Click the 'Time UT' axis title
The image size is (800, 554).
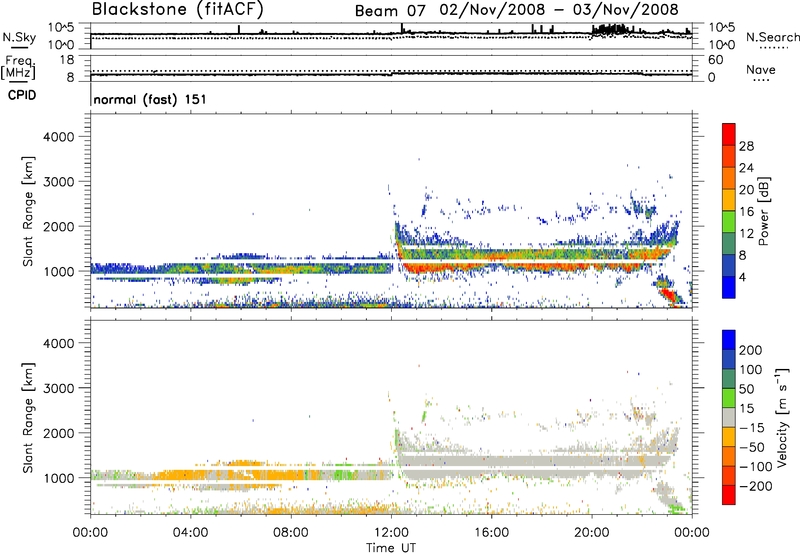click(391, 548)
